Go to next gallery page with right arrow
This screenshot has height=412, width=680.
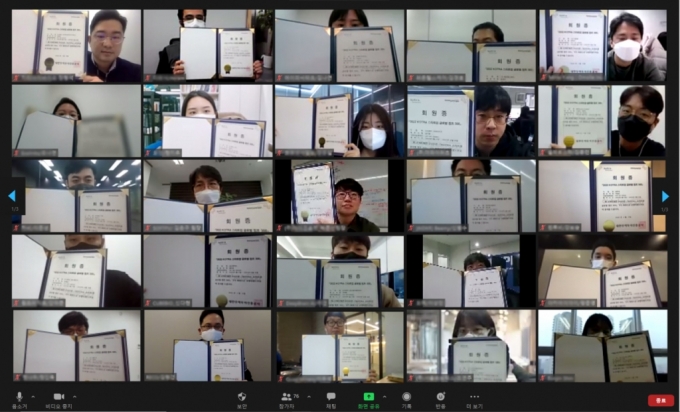click(665, 197)
